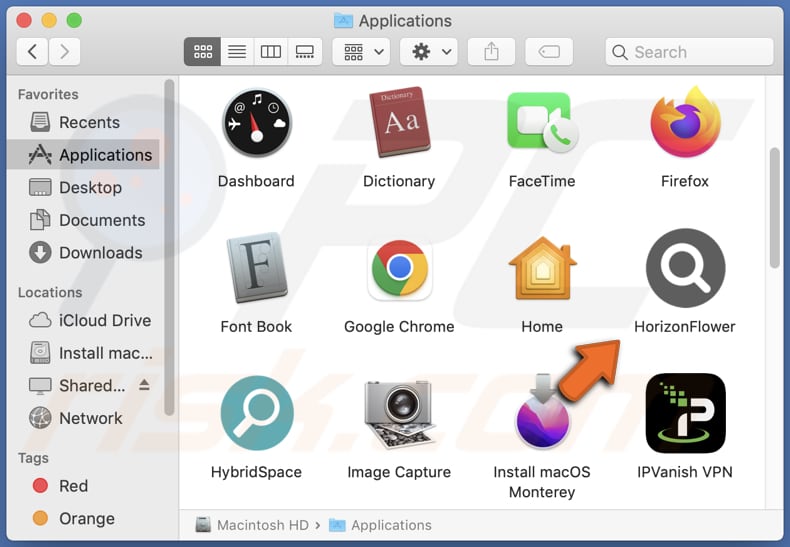Screen dimensions: 790x547
Task: Select the Font Book app icon
Action: pos(257,267)
